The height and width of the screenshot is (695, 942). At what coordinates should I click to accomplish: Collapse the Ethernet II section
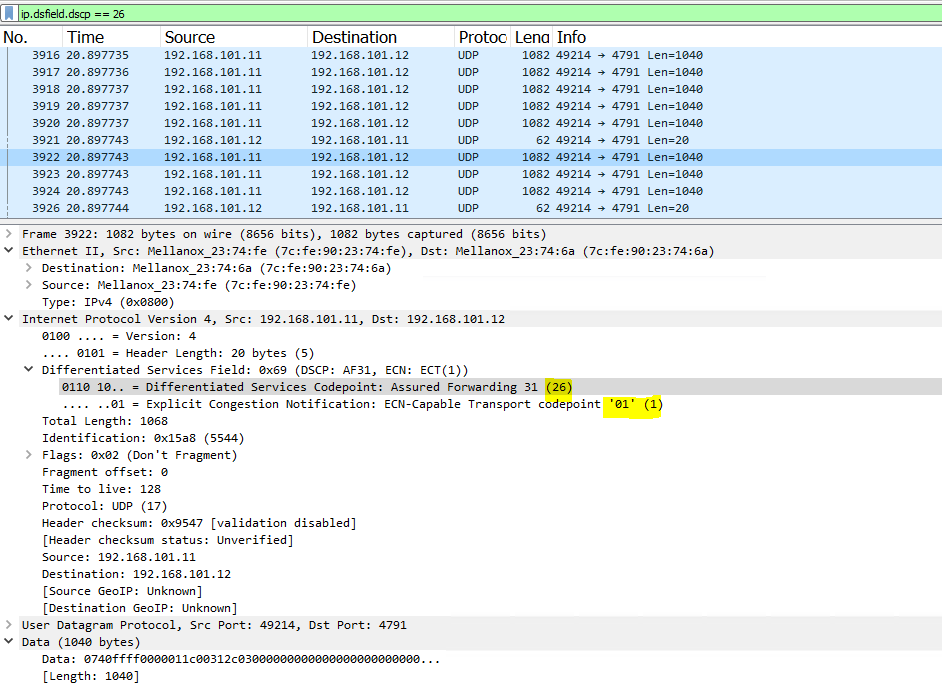(9, 250)
